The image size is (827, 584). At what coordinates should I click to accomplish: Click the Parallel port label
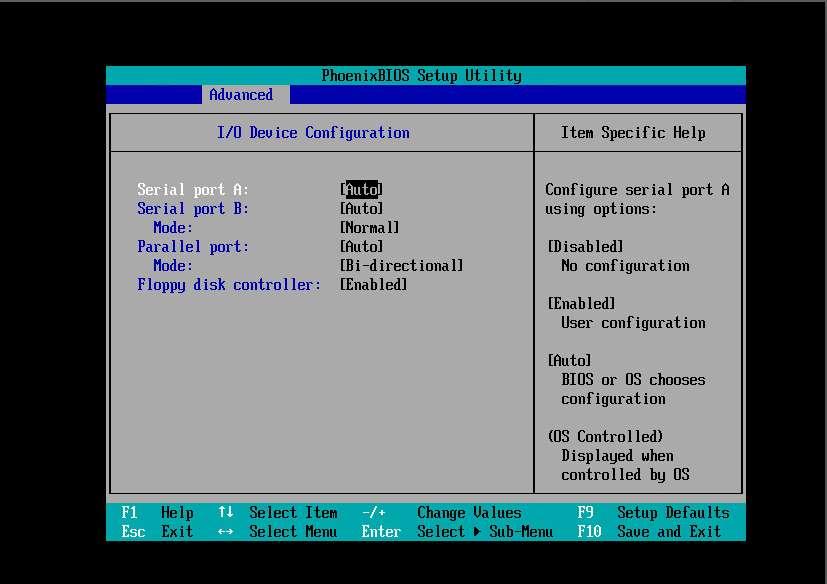193,246
